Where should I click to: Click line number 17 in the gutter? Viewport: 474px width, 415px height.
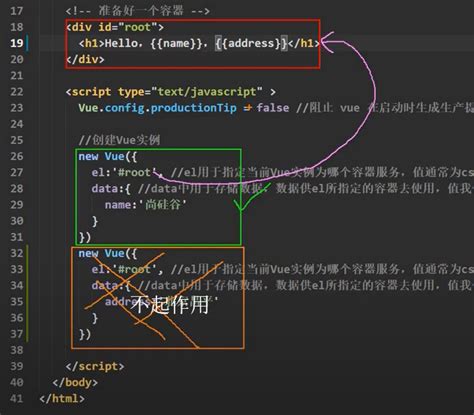coord(17,11)
